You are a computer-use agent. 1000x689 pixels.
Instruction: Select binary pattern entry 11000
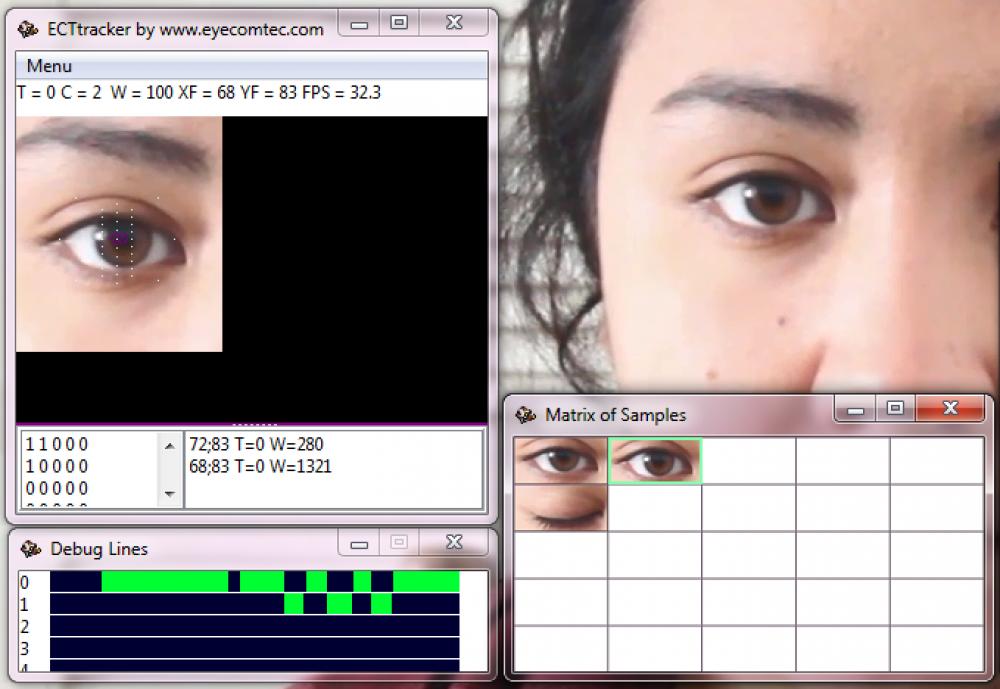pos(55,443)
